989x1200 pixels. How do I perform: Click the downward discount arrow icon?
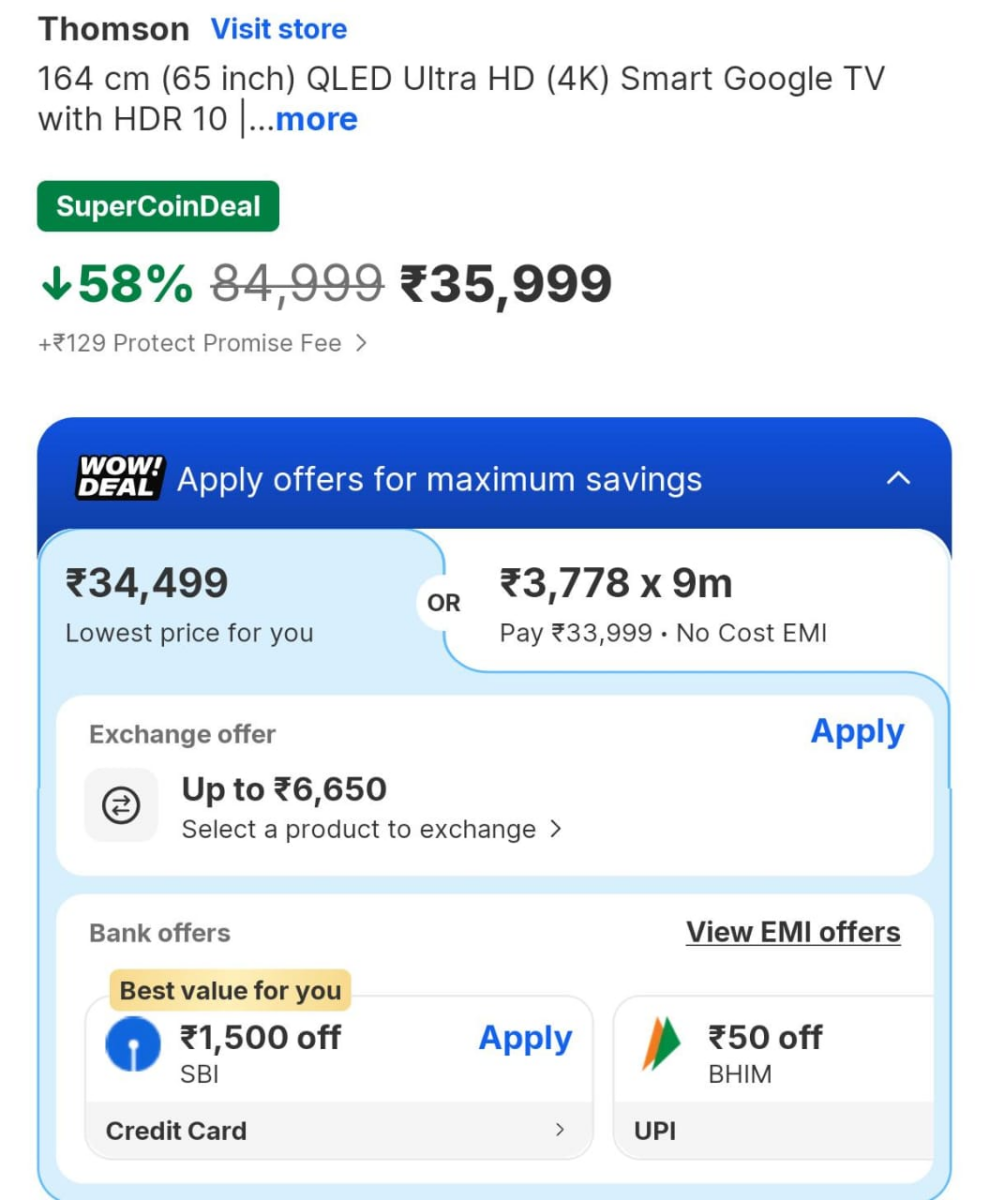tap(55, 283)
